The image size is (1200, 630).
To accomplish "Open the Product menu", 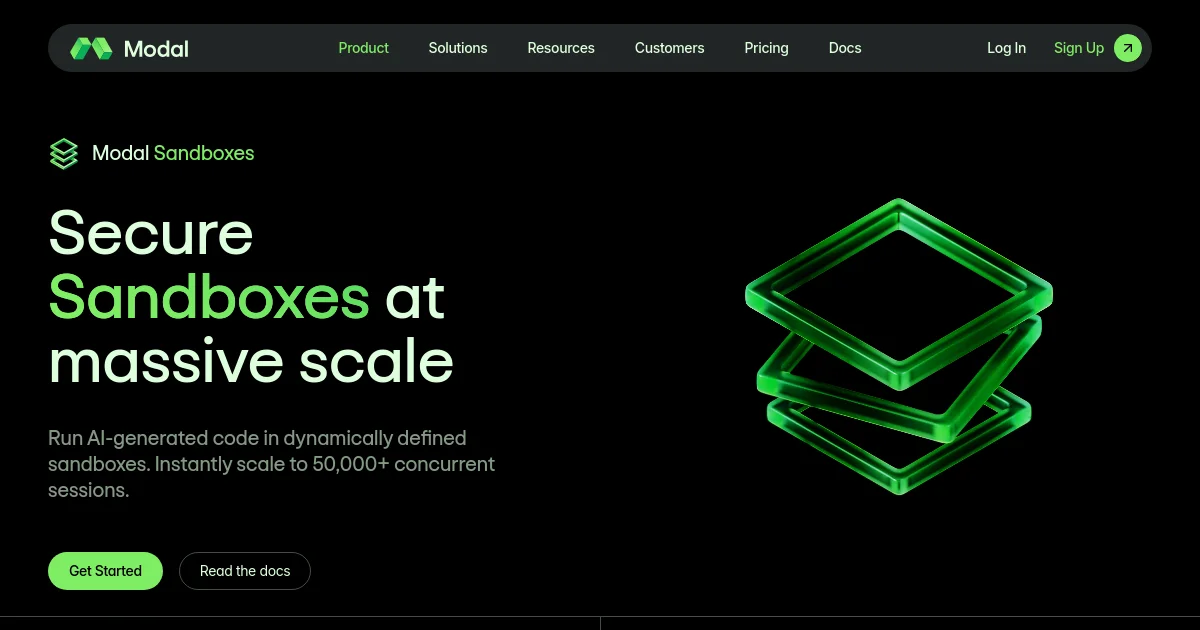I will (x=363, y=48).
